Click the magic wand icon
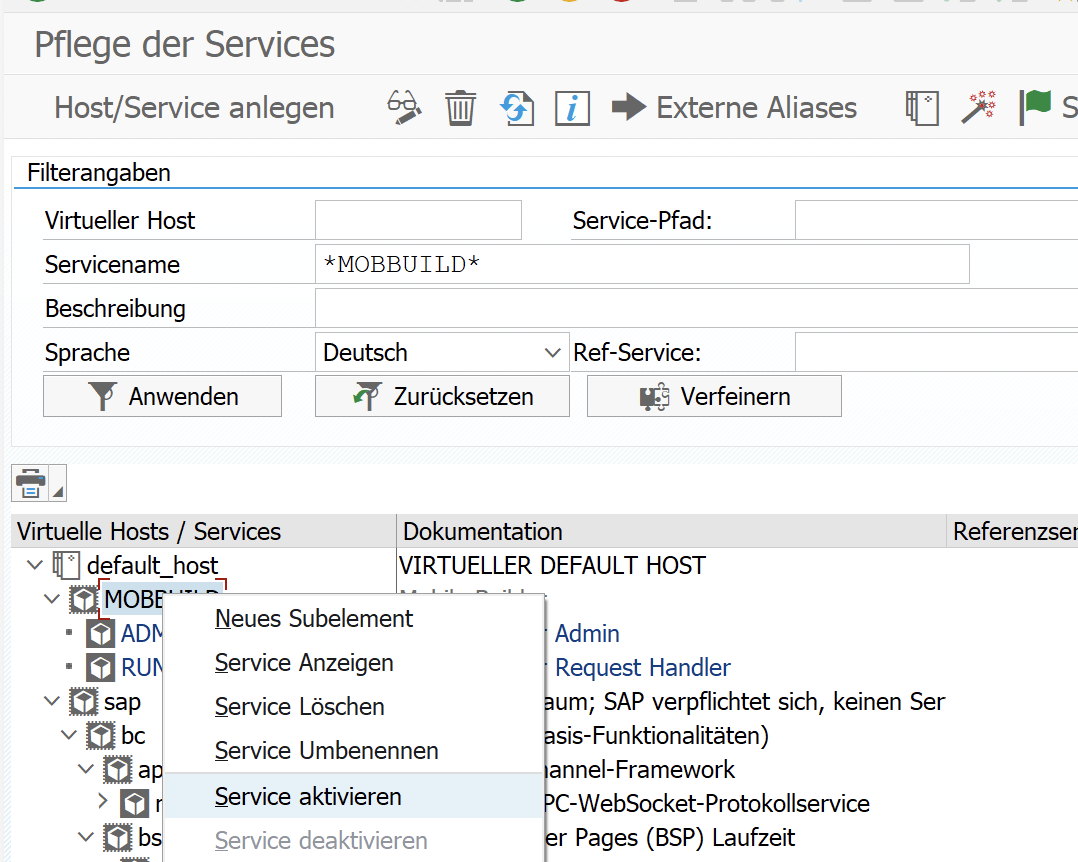Image resolution: width=1078 pixels, height=862 pixels. (x=978, y=107)
